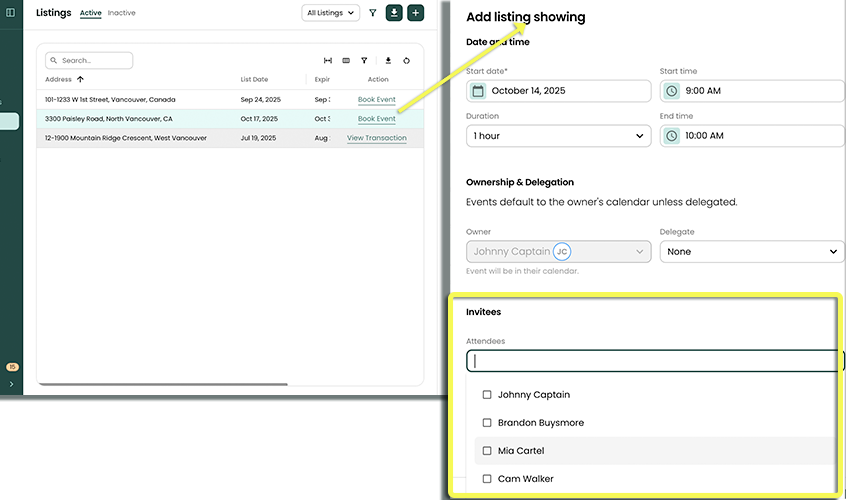Click Book Event for 3300 Paisley Road

point(377,119)
